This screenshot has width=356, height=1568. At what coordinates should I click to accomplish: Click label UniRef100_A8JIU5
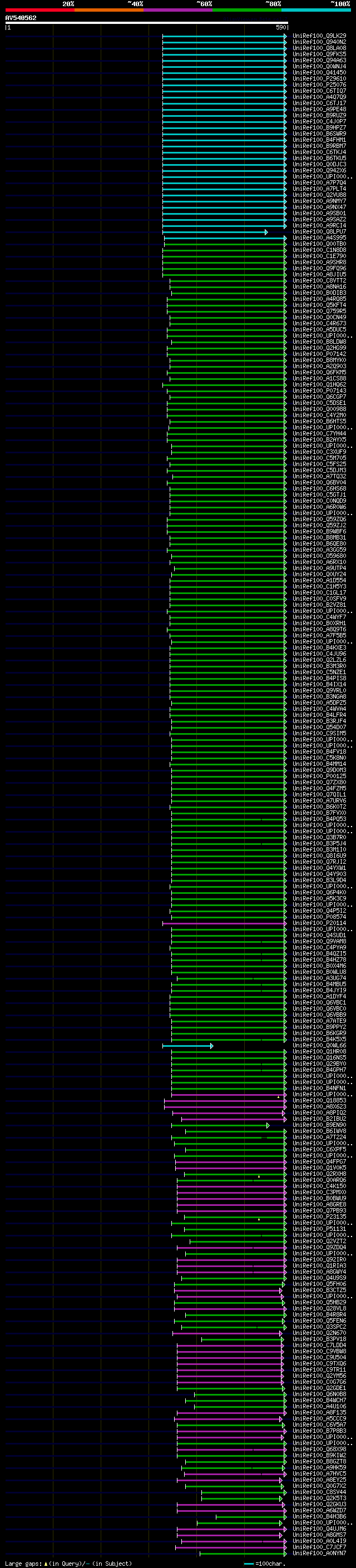(x=319, y=275)
